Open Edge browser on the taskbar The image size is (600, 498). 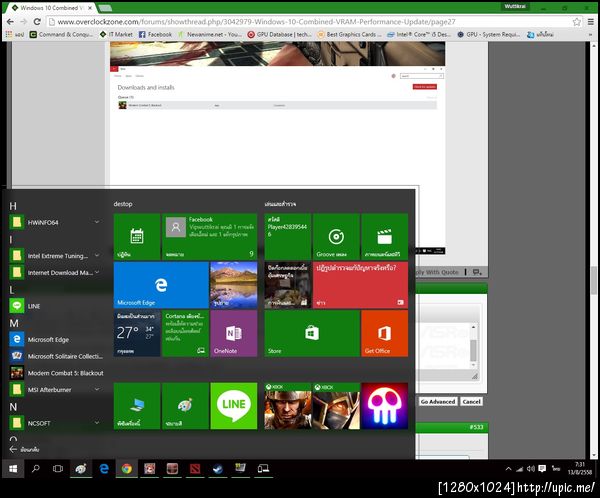pos(104,469)
